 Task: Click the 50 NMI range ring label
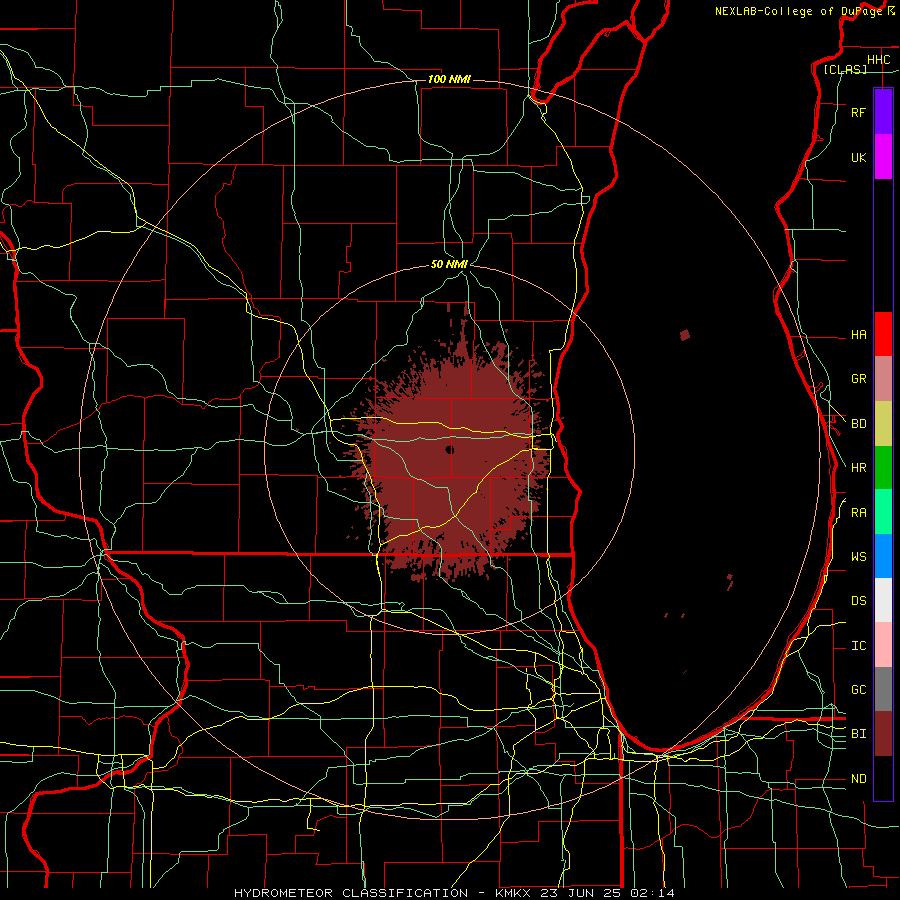pos(449,264)
